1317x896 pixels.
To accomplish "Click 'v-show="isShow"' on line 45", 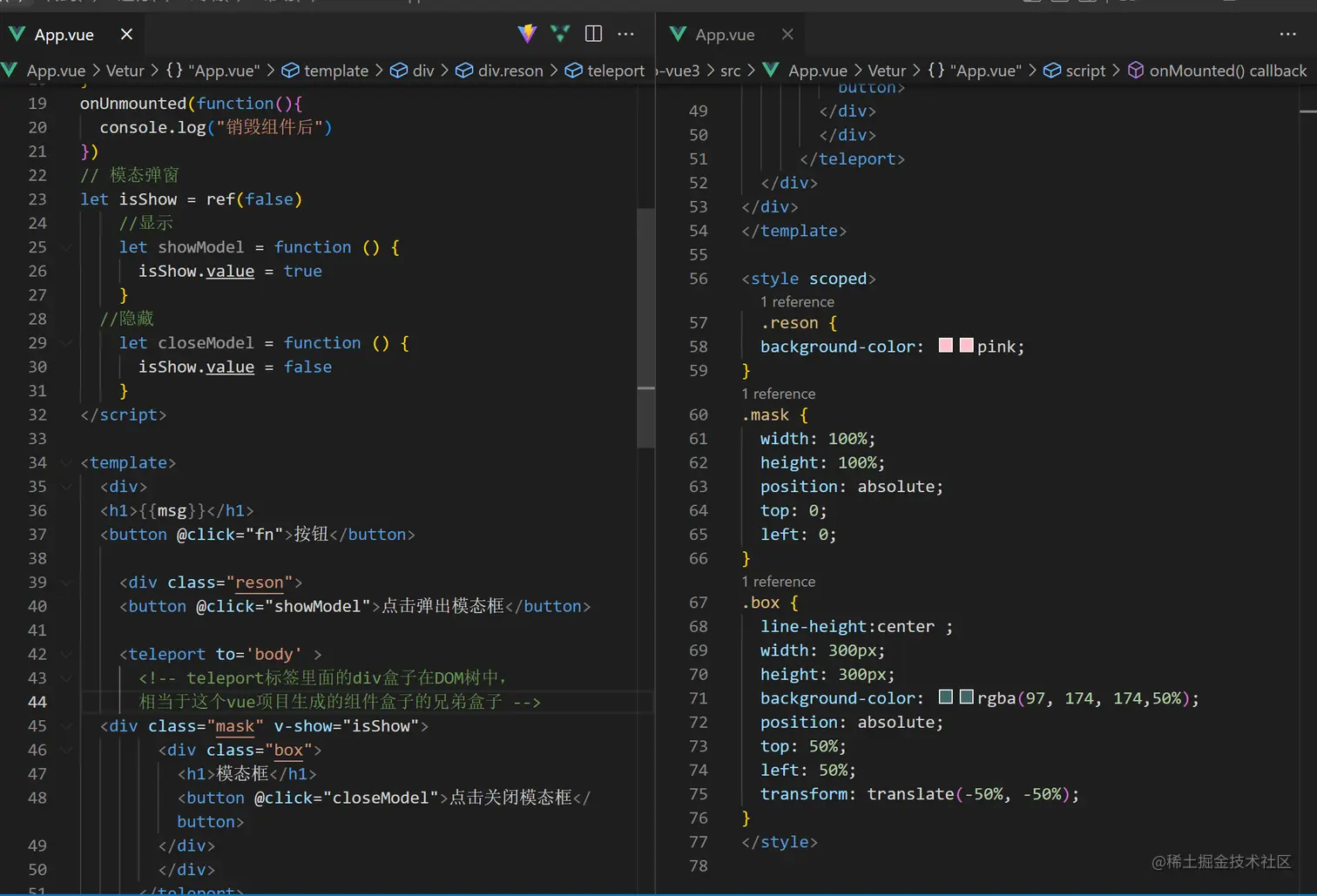I will pos(347,726).
